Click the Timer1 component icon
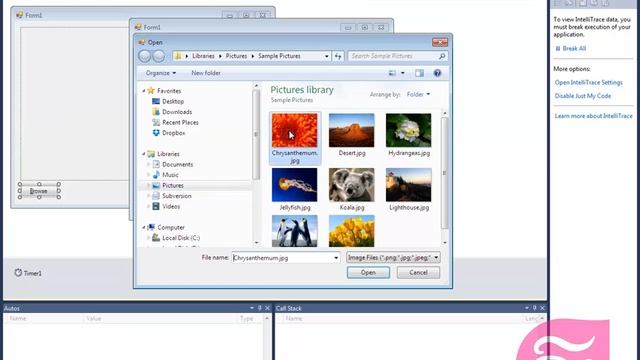Image resolution: width=640 pixels, height=360 pixels. click(18, 273)
